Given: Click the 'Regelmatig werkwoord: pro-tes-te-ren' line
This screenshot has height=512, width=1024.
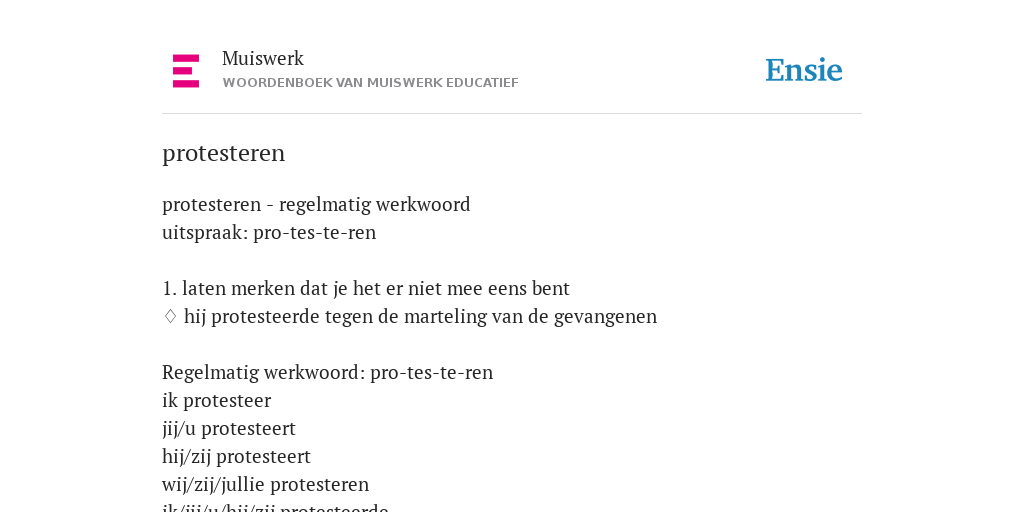Looking at the screenshot, I should tap(327, 372).
